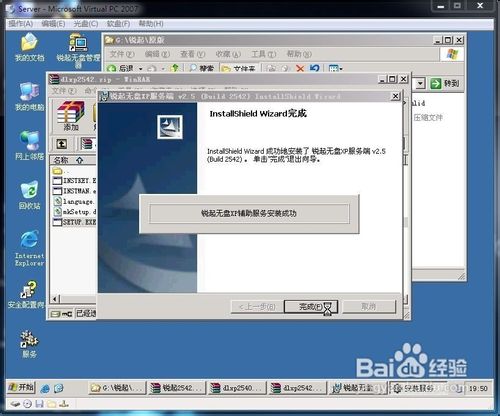500x416 pixels.
Task: Switch to dlxp2542 taskbar button
Action: 297,388
